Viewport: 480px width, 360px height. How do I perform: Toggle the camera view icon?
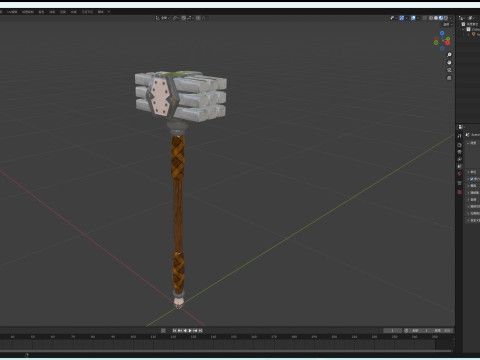[449, 70]
